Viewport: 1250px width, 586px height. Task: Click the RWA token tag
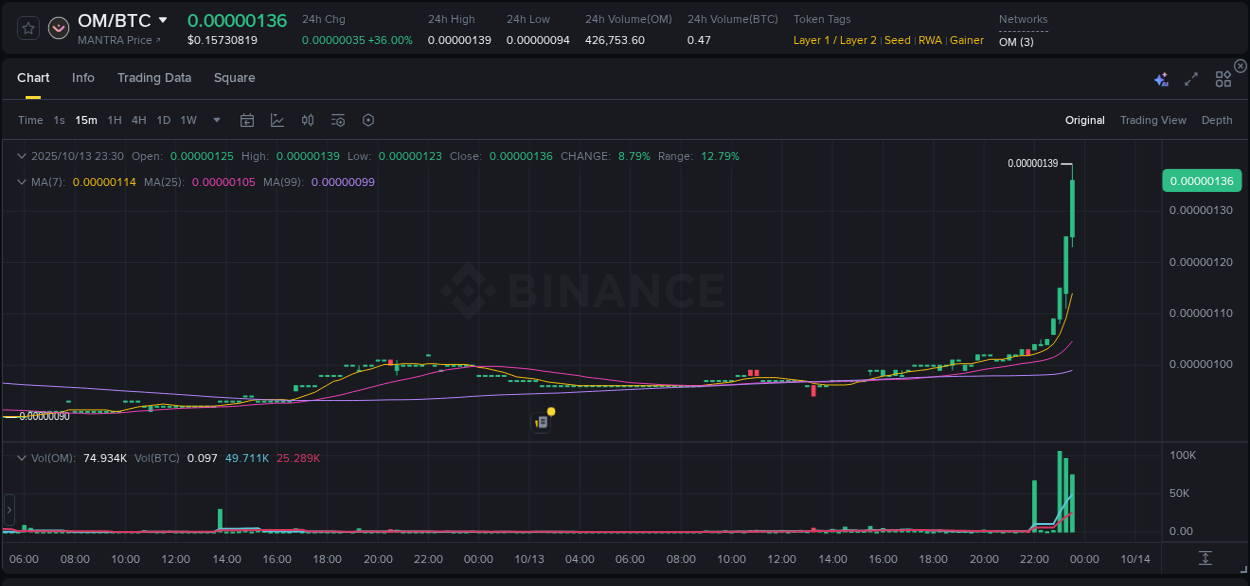930,40
